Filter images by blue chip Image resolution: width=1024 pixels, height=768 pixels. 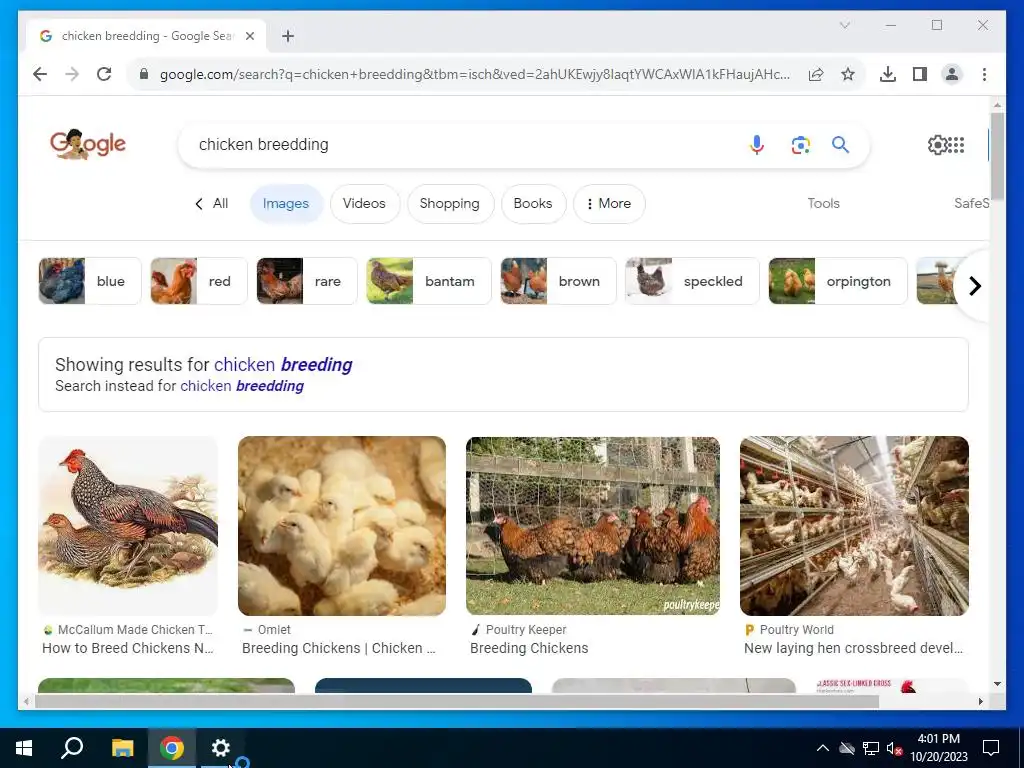pos(90,281)
